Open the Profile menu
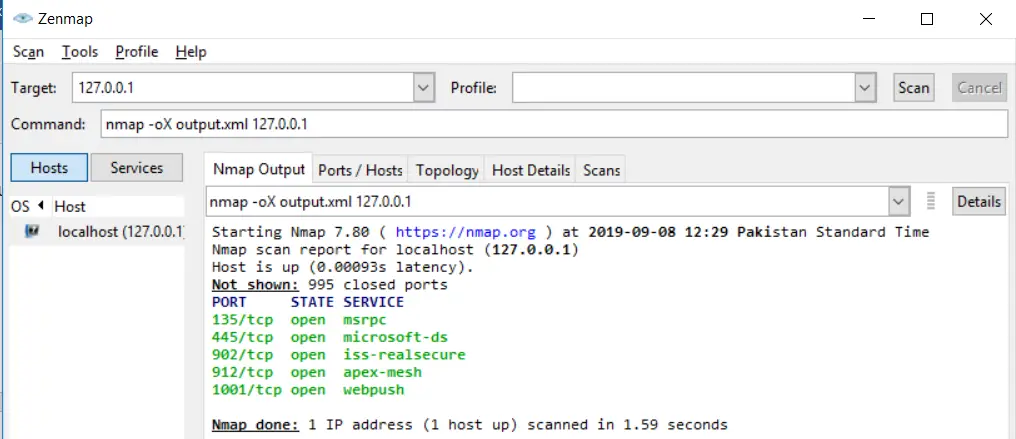This screenshot has height=439, width=1016. [x=137, y=52]
